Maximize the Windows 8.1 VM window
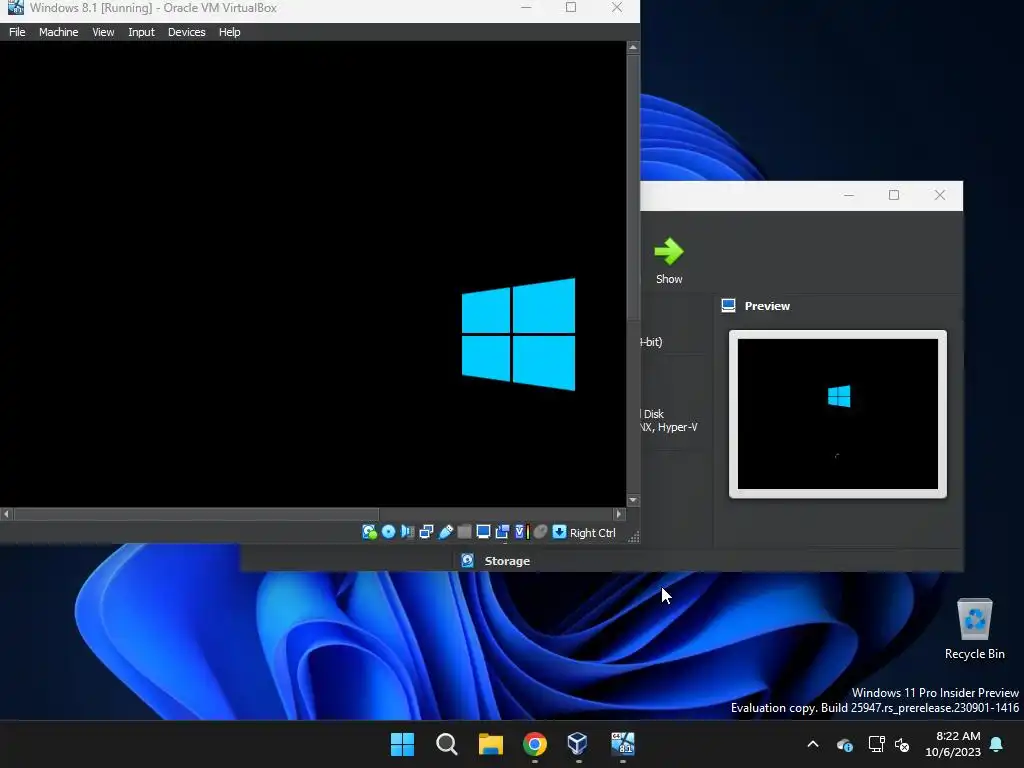Screen dimensions: 1024x768 (571, 7)
